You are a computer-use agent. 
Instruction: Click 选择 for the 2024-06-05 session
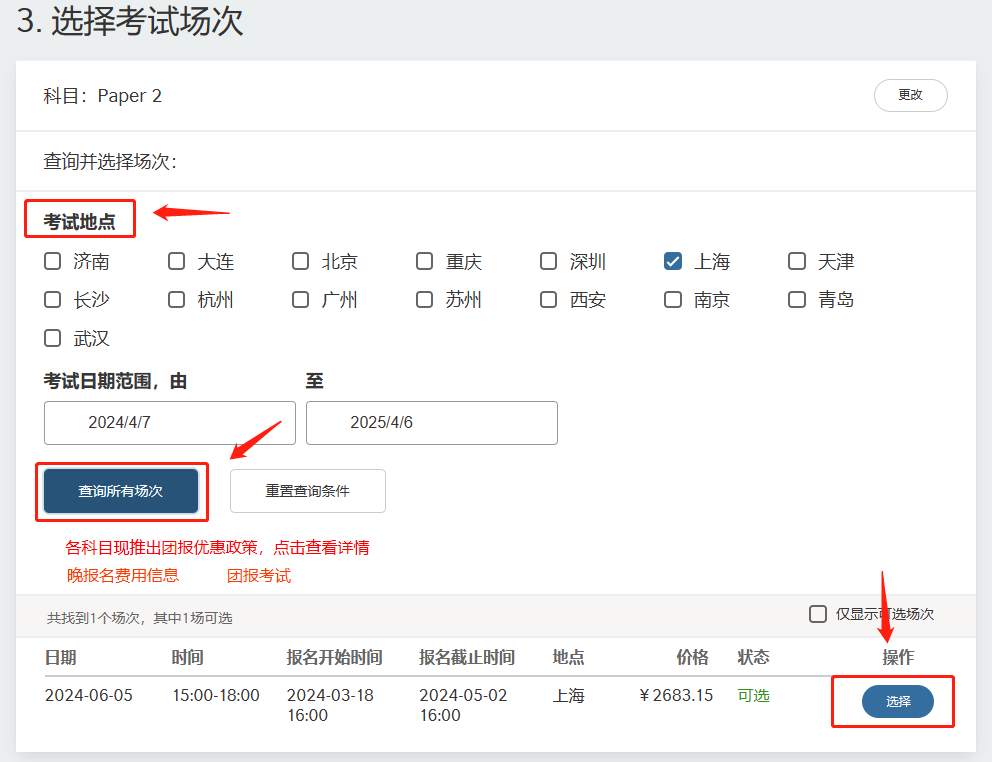pos(897,702)
